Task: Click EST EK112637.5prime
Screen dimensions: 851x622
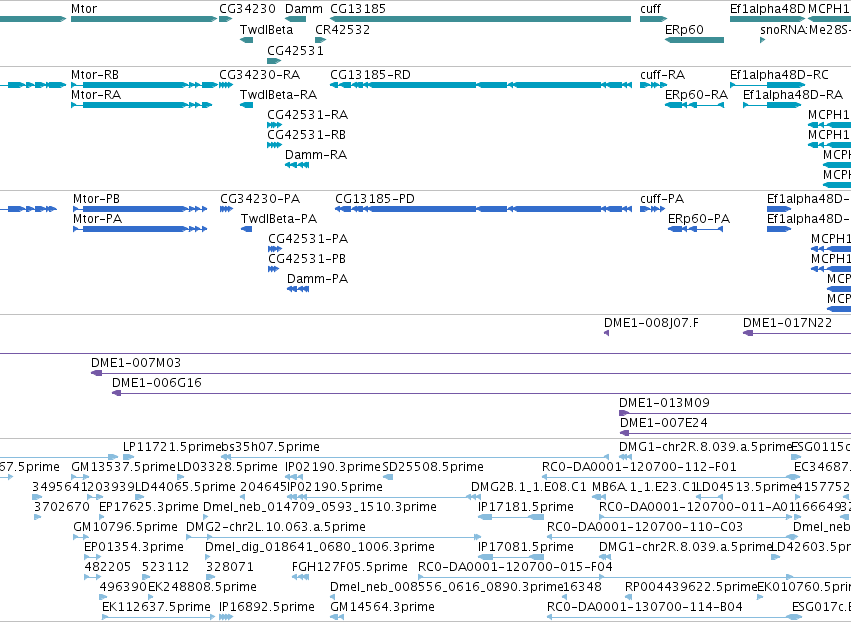Action: point(159,617)
